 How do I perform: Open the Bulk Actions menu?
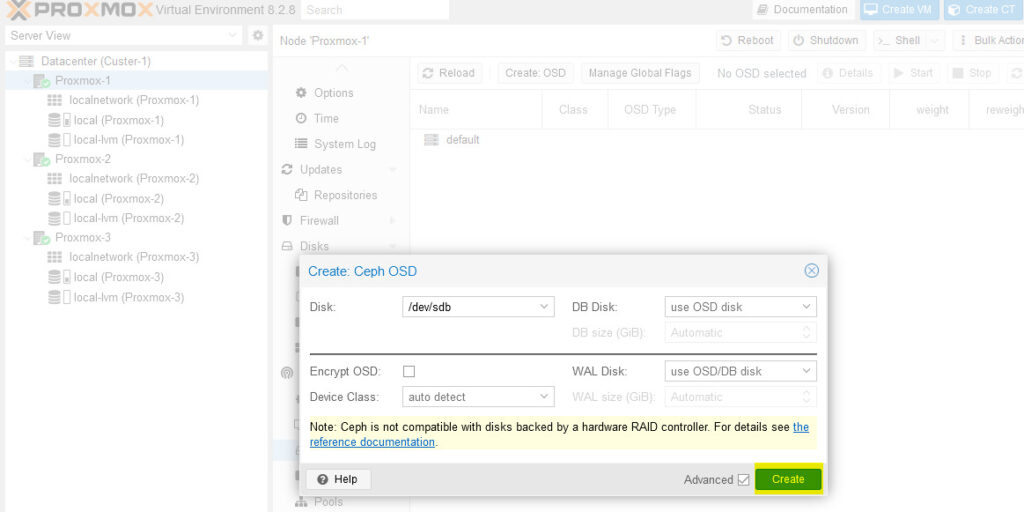coord(989,40)
